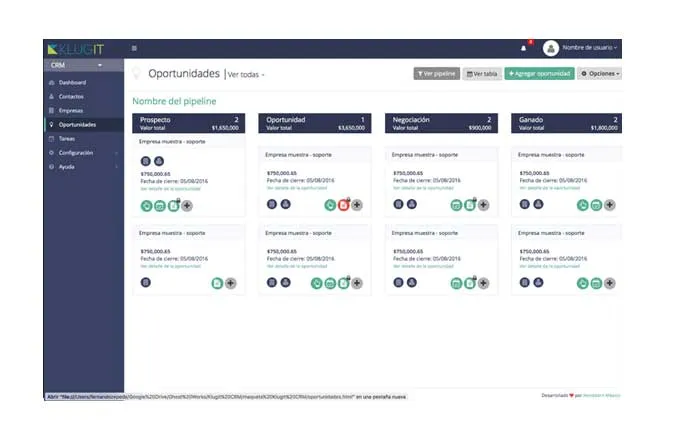
Task: Click the notification bell icon
Action: 523,48
